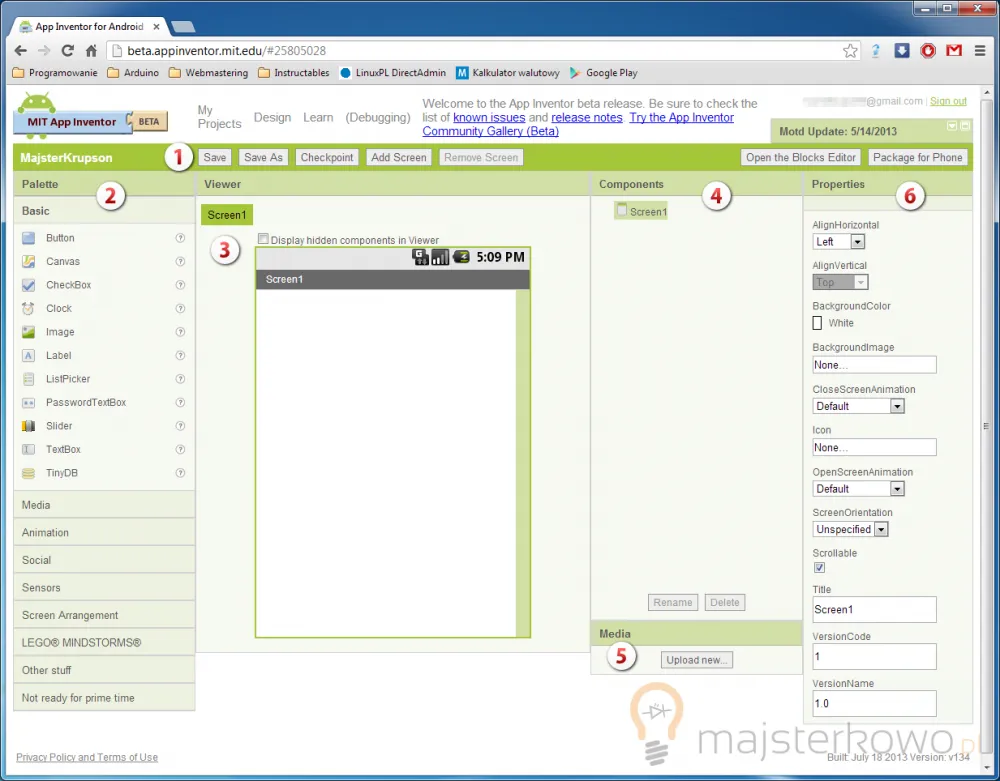The height and width of the screenshot is (781, 1000).
Task: Click the Add Screen button
Action: [399, 157]
